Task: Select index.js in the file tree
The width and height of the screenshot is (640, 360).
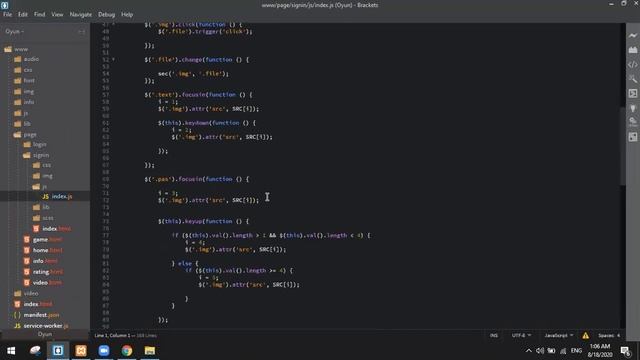Action: click(x=62, y=196)
